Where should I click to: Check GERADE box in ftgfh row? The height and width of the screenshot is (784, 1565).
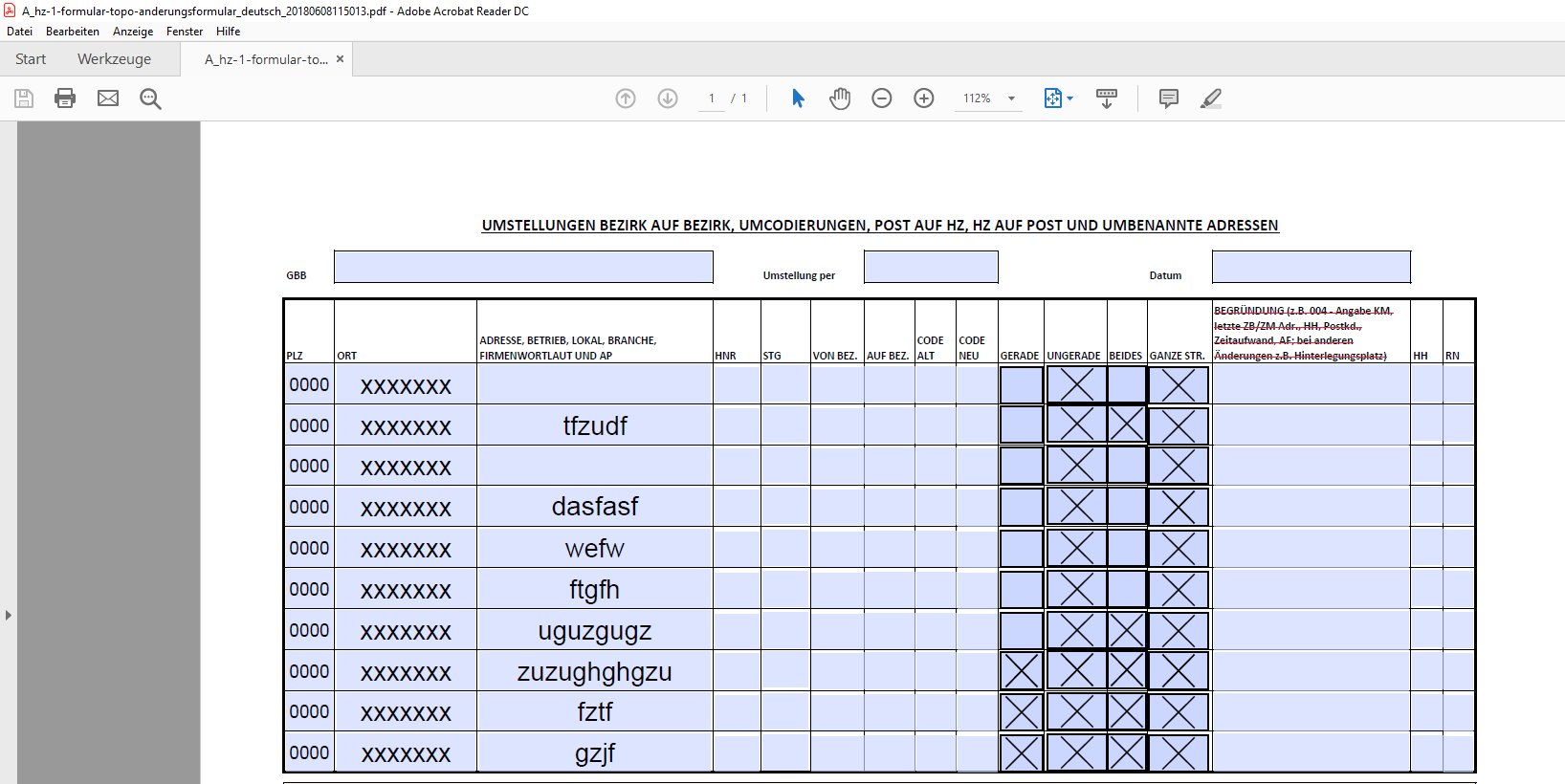(1022, 589)
